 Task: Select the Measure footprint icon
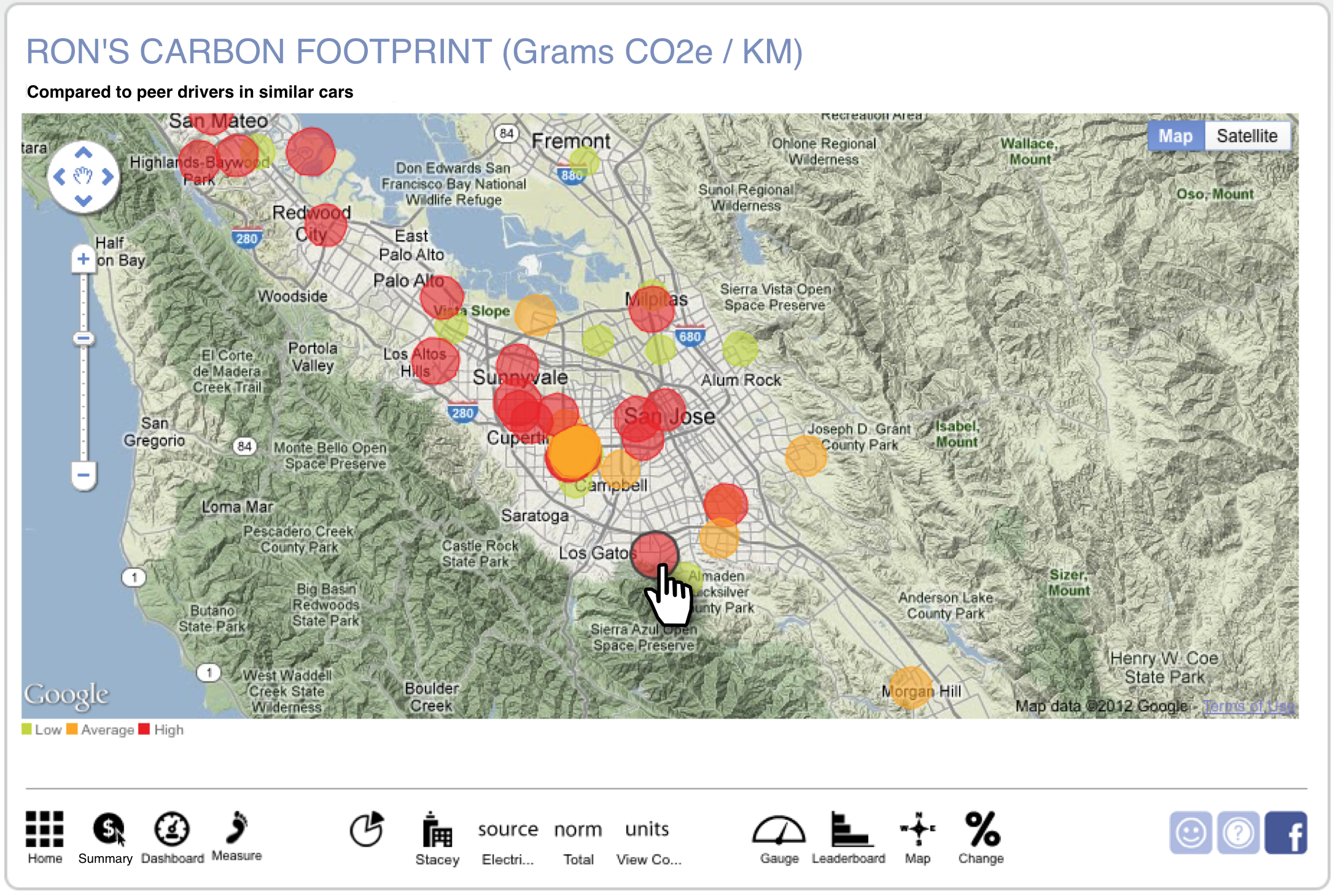click(237, 828)
